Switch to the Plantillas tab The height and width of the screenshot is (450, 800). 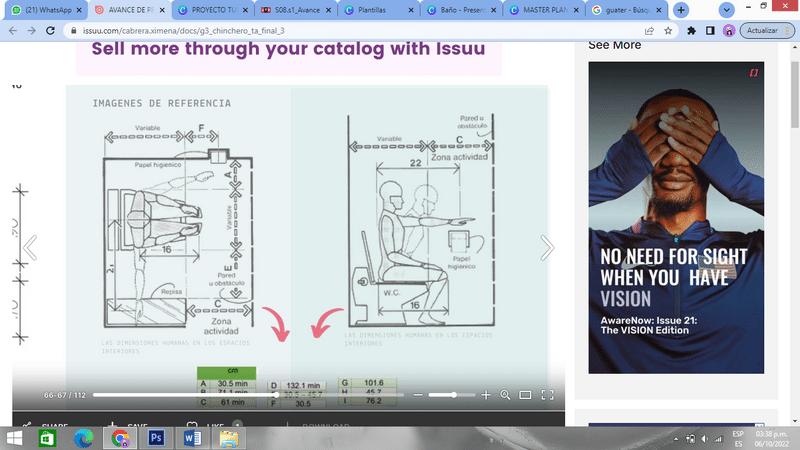(x=379, y=10)
